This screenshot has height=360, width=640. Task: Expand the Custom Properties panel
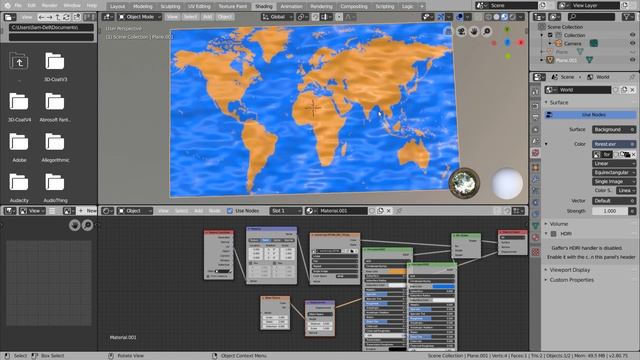571,280
